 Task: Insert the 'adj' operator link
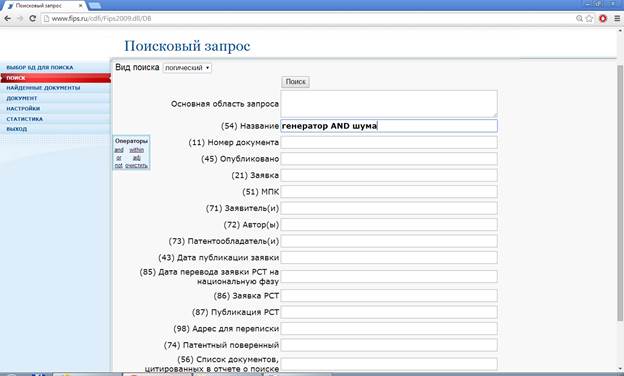[x=136, y=158]
